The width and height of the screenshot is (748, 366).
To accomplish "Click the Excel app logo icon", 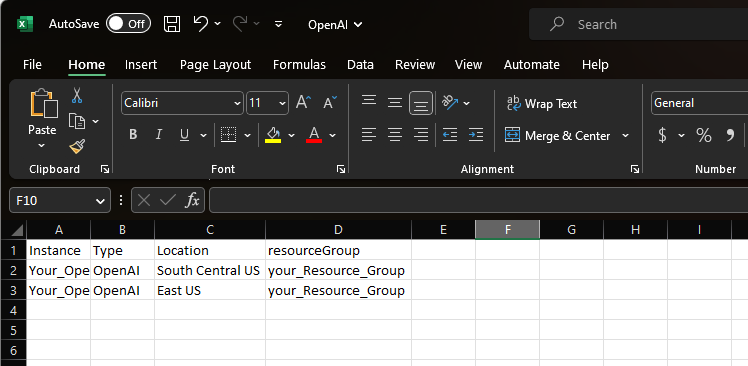I will pyautogui.click(x=25, y=24).
